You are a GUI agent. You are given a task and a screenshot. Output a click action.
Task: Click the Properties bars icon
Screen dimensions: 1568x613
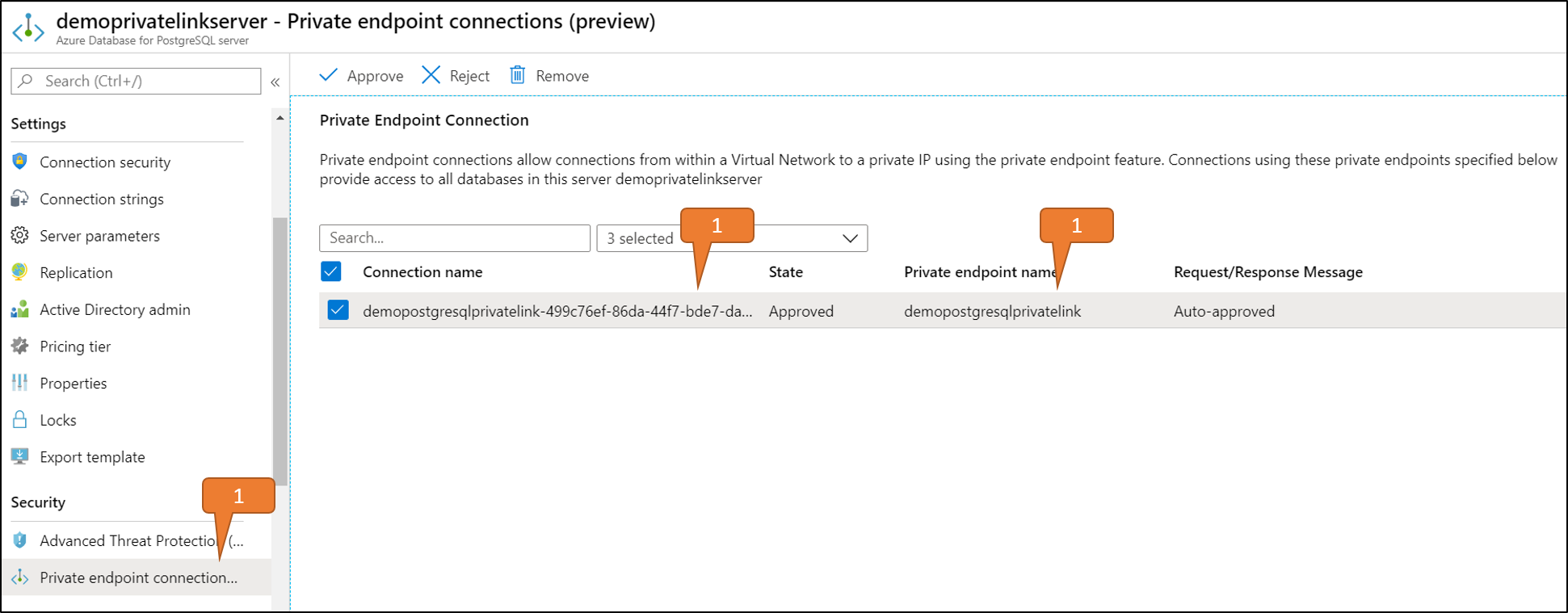click(20, 383)
